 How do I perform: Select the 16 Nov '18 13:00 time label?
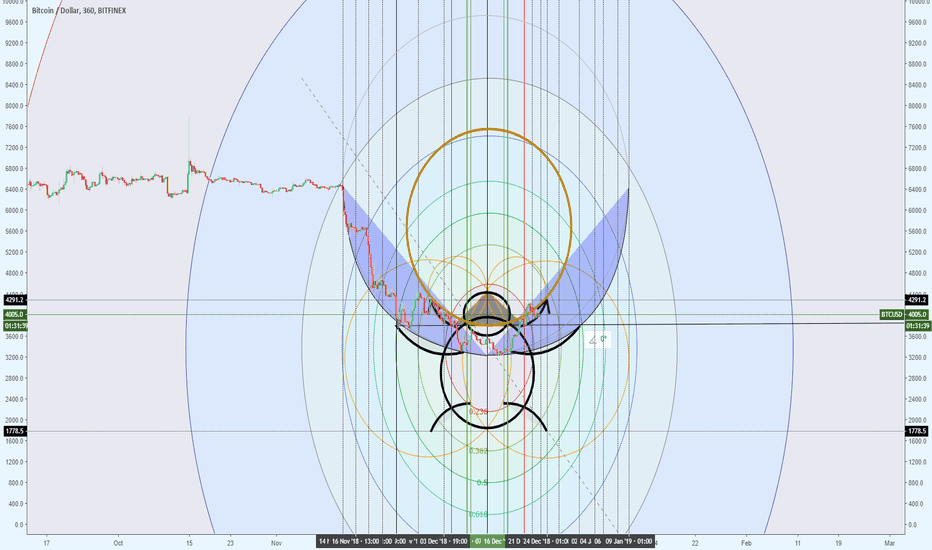coord(355,541)
